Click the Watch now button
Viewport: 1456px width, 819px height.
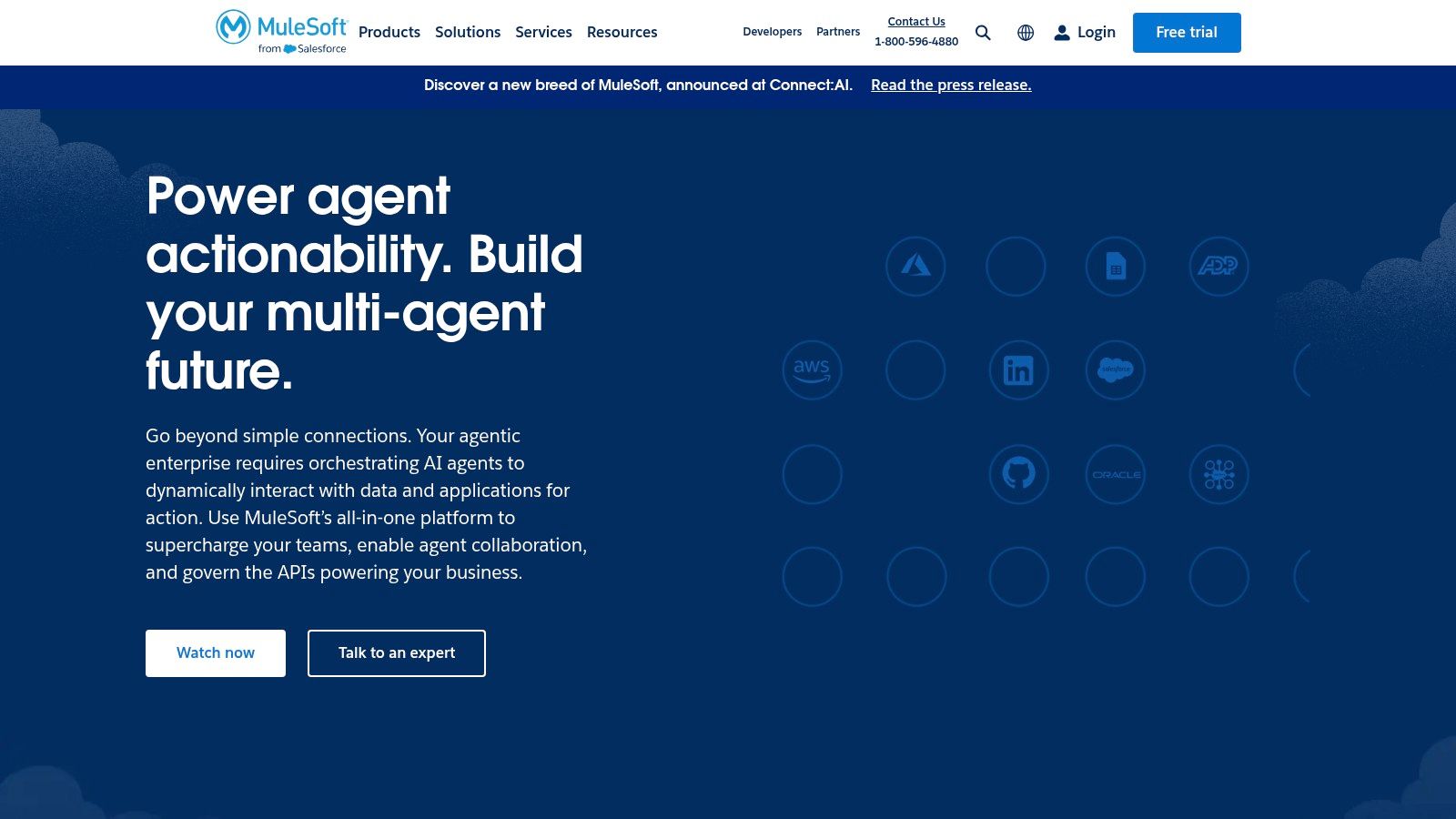coord(216,653)
